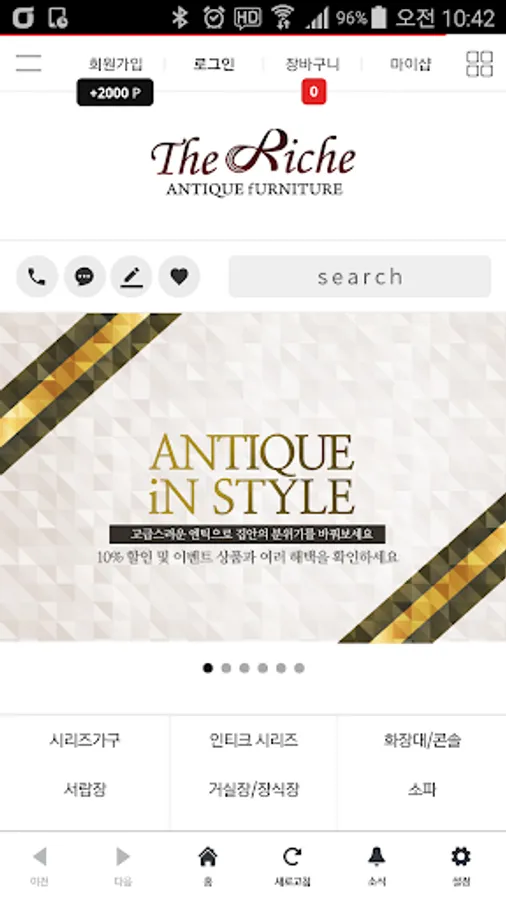Go to home via bottom bar icon
This screenshot has width=506, height=900.
(208, 864)
